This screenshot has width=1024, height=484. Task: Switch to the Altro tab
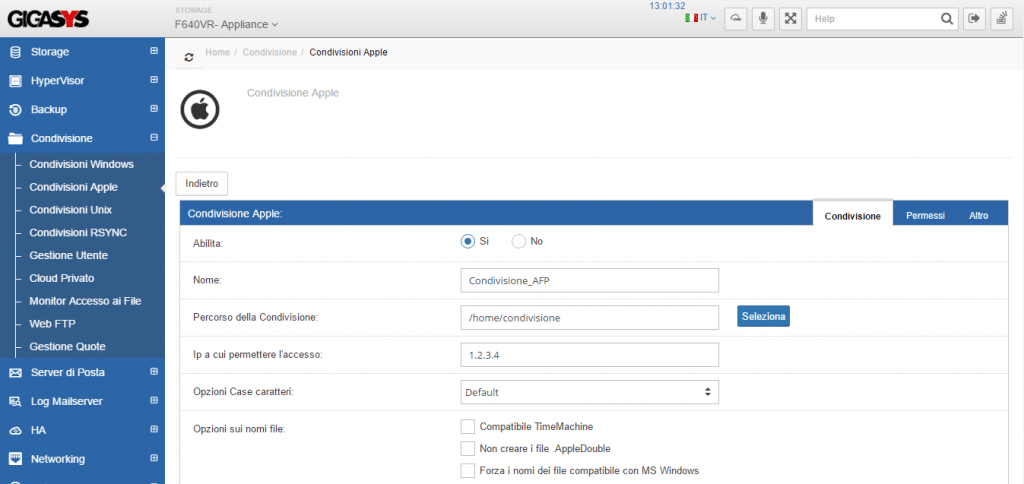[x=978, y=215]
